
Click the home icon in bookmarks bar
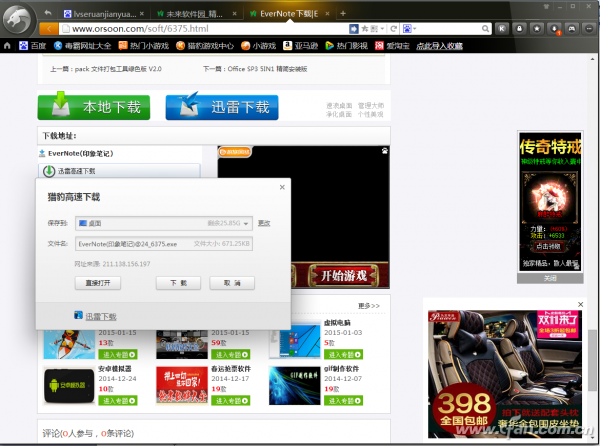pyautogui.click(x=7, y=46)
